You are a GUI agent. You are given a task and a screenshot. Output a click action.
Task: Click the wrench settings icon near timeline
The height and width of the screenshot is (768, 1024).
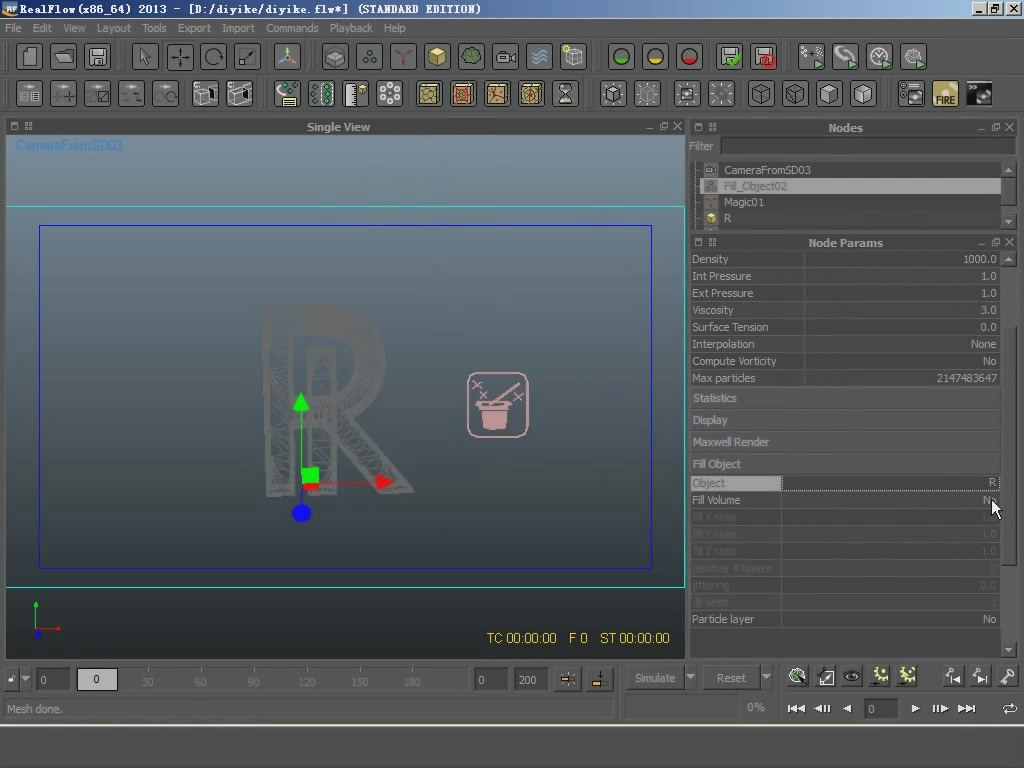tap(1007, 677)
